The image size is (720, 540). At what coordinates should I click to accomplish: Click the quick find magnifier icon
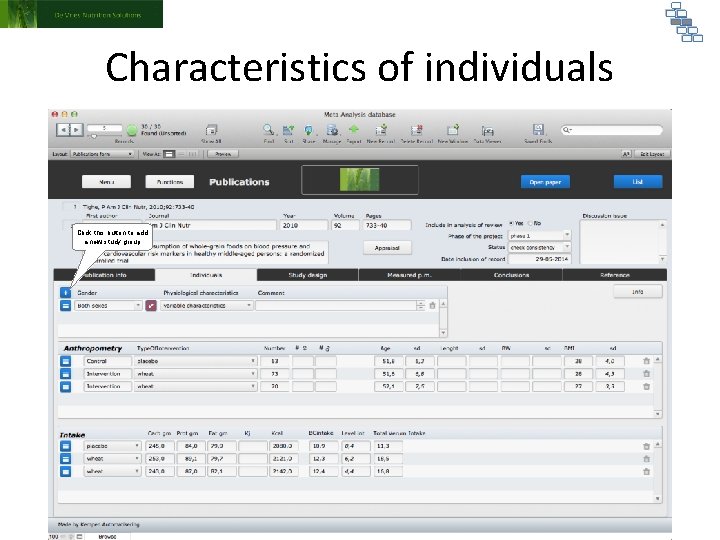[x=568, y=130]
